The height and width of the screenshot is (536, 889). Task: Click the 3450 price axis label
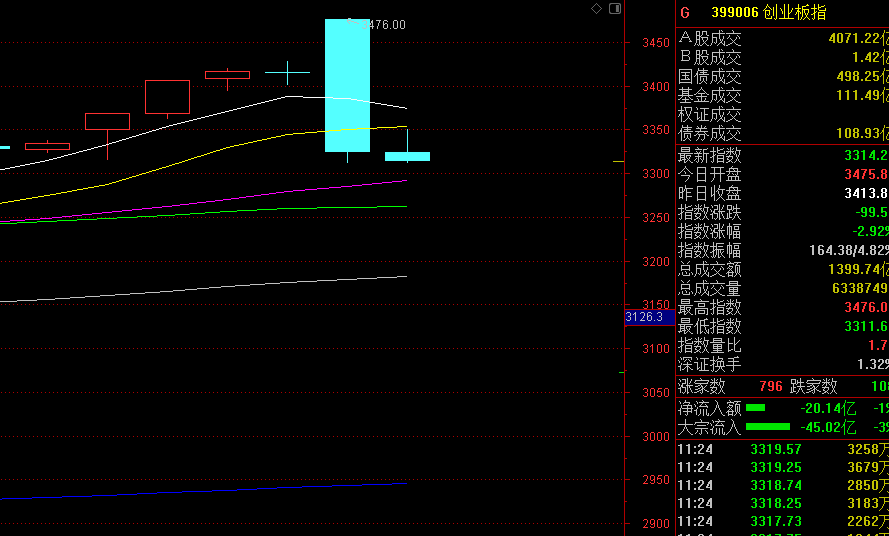click(x=655, y=43)
